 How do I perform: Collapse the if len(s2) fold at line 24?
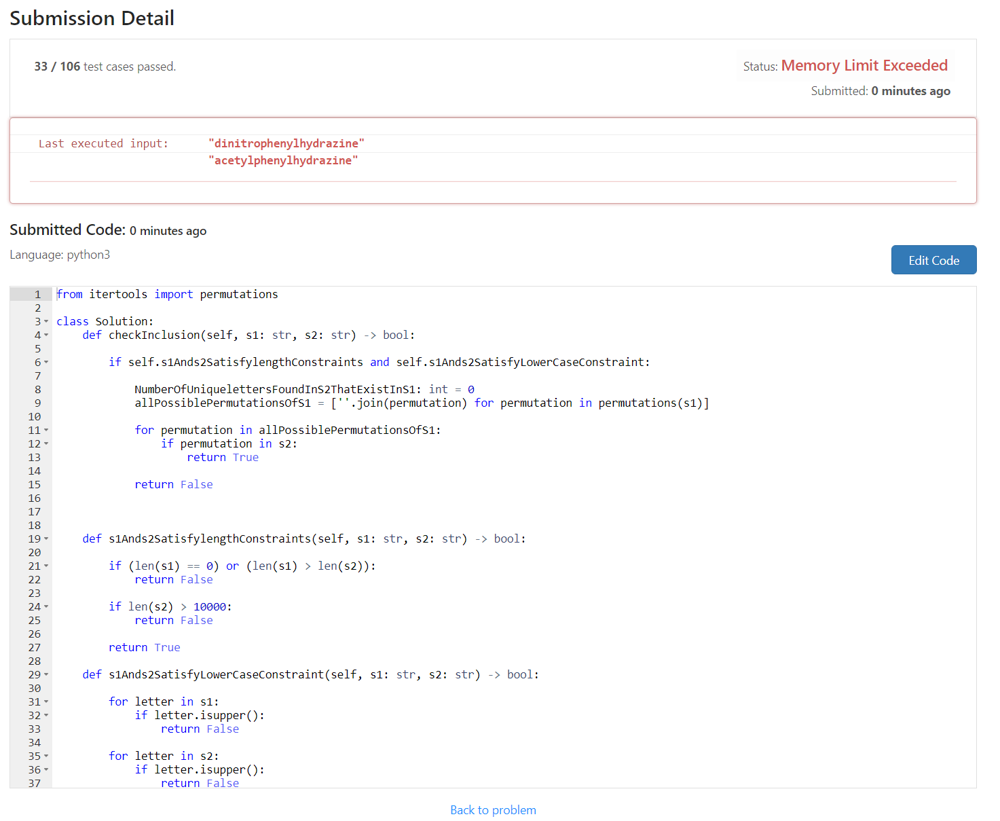point(46,607)
